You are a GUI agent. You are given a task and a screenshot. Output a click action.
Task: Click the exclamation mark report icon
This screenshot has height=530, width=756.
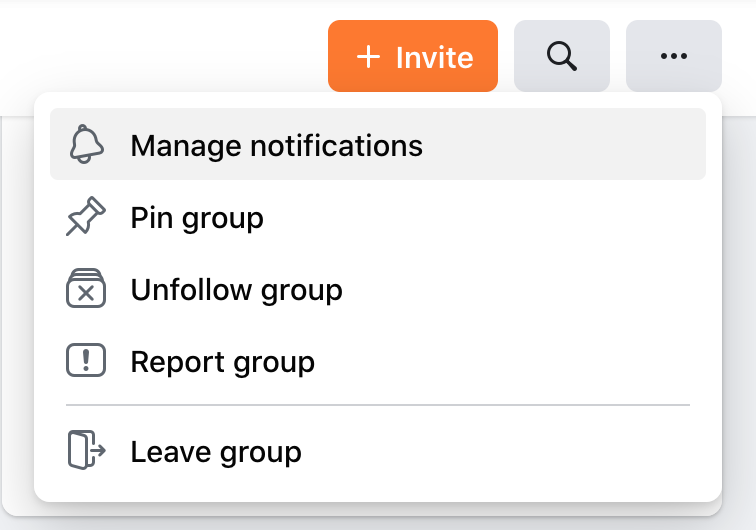(x=86, y=360)
